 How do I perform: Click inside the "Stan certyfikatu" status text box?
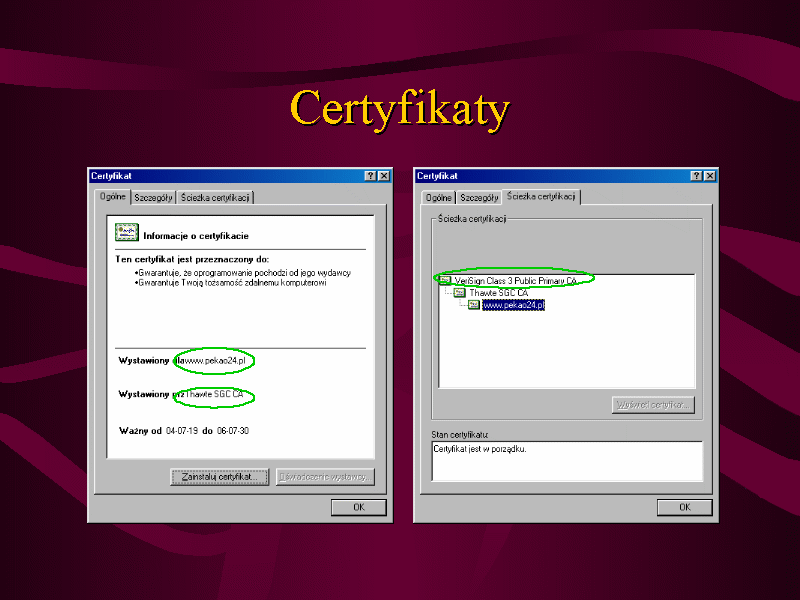567,461
